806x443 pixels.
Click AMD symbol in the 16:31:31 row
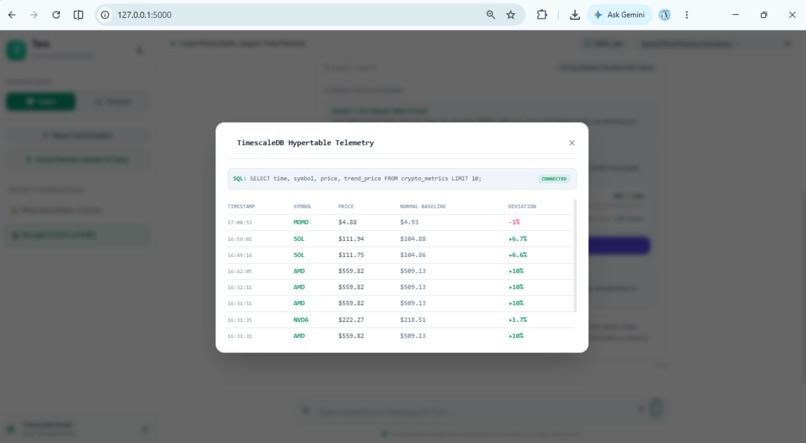pos(299,336)
